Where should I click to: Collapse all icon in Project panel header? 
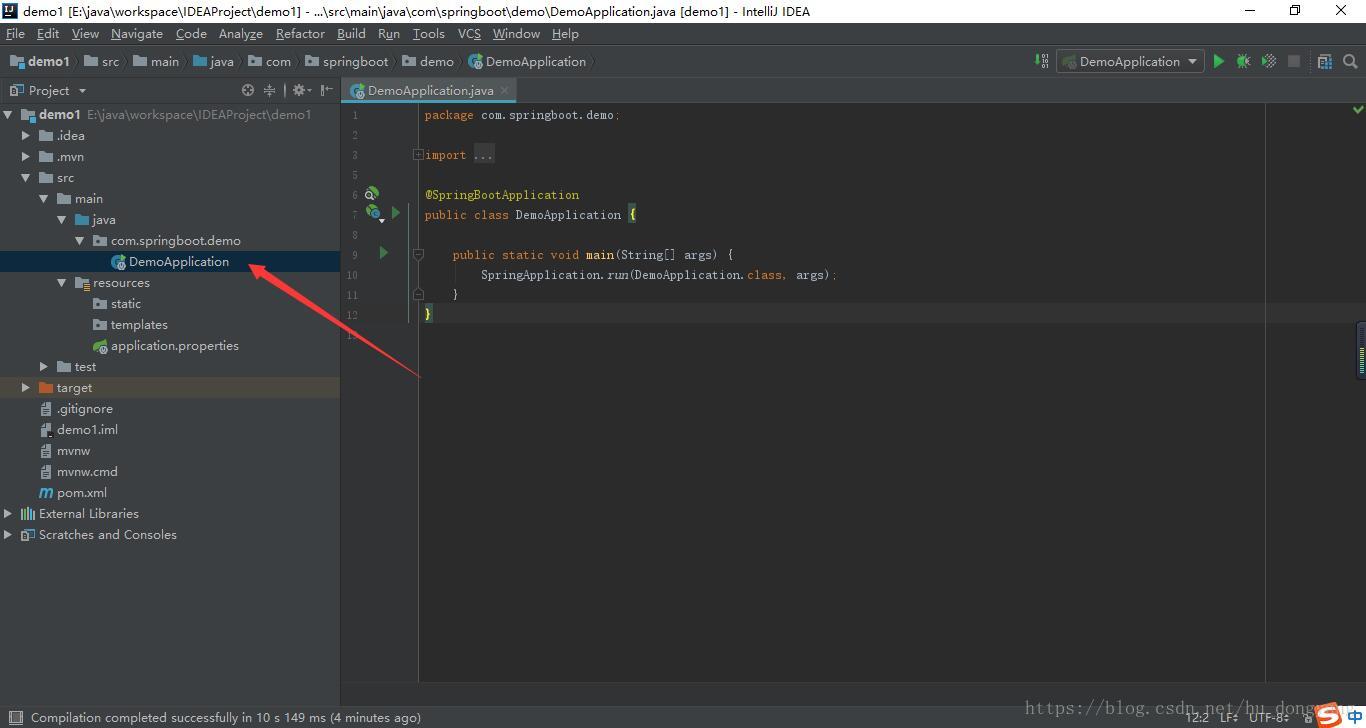pyautogui.click(x=269, y=90)
